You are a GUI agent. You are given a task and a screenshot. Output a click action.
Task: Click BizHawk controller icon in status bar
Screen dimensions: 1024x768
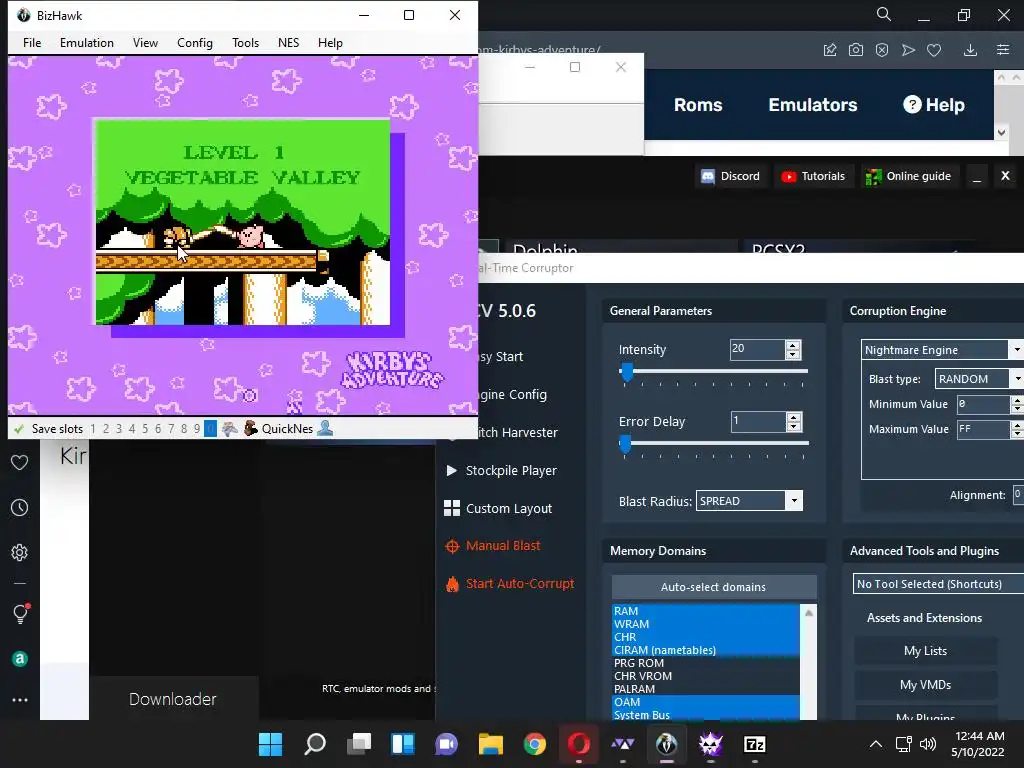[x=229, y=429]
